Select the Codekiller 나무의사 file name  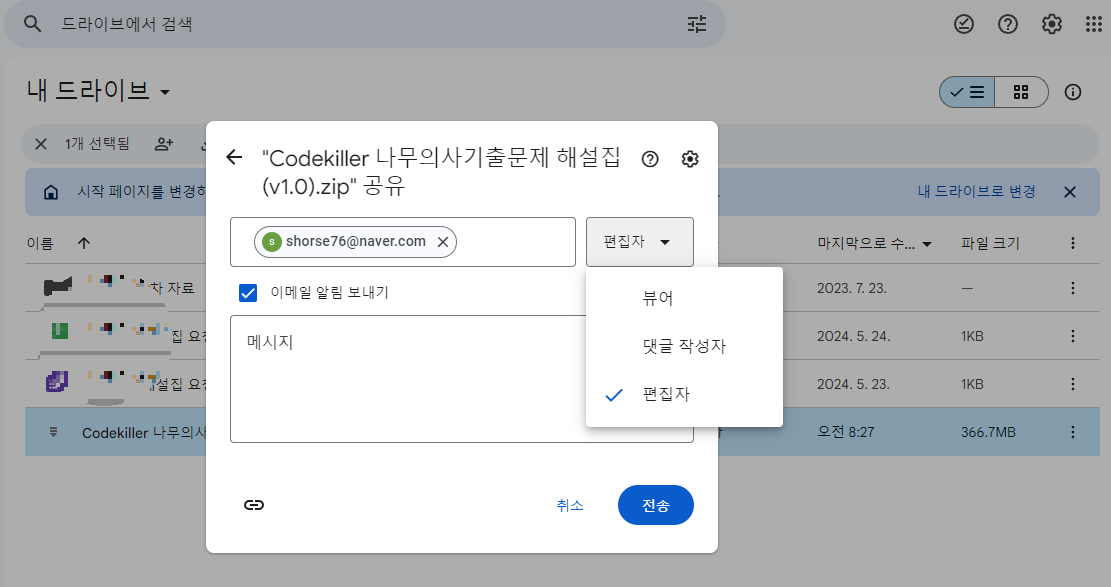pos(144,432)
